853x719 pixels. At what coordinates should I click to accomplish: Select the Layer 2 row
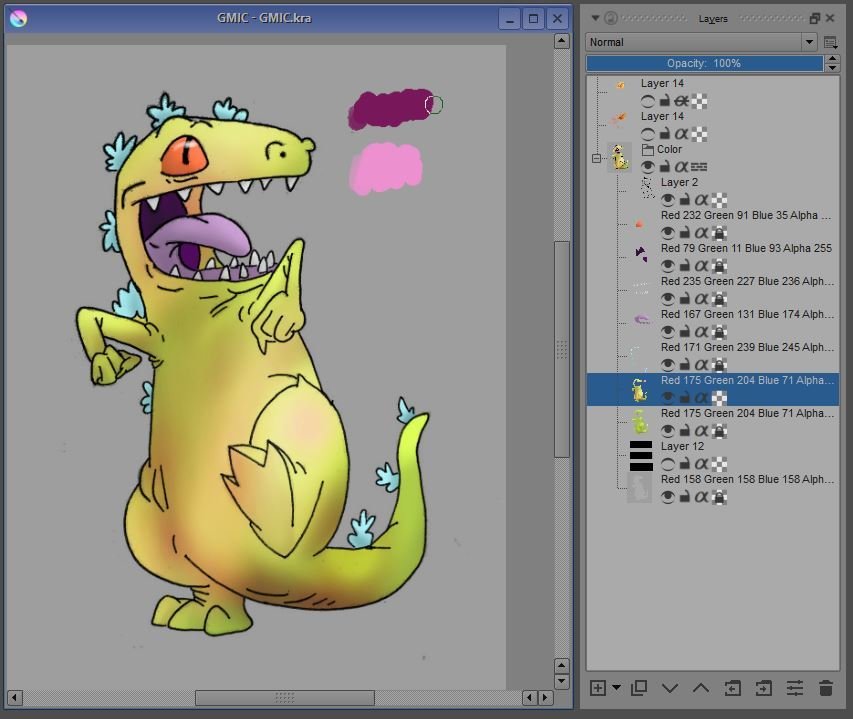click(713, 191)
